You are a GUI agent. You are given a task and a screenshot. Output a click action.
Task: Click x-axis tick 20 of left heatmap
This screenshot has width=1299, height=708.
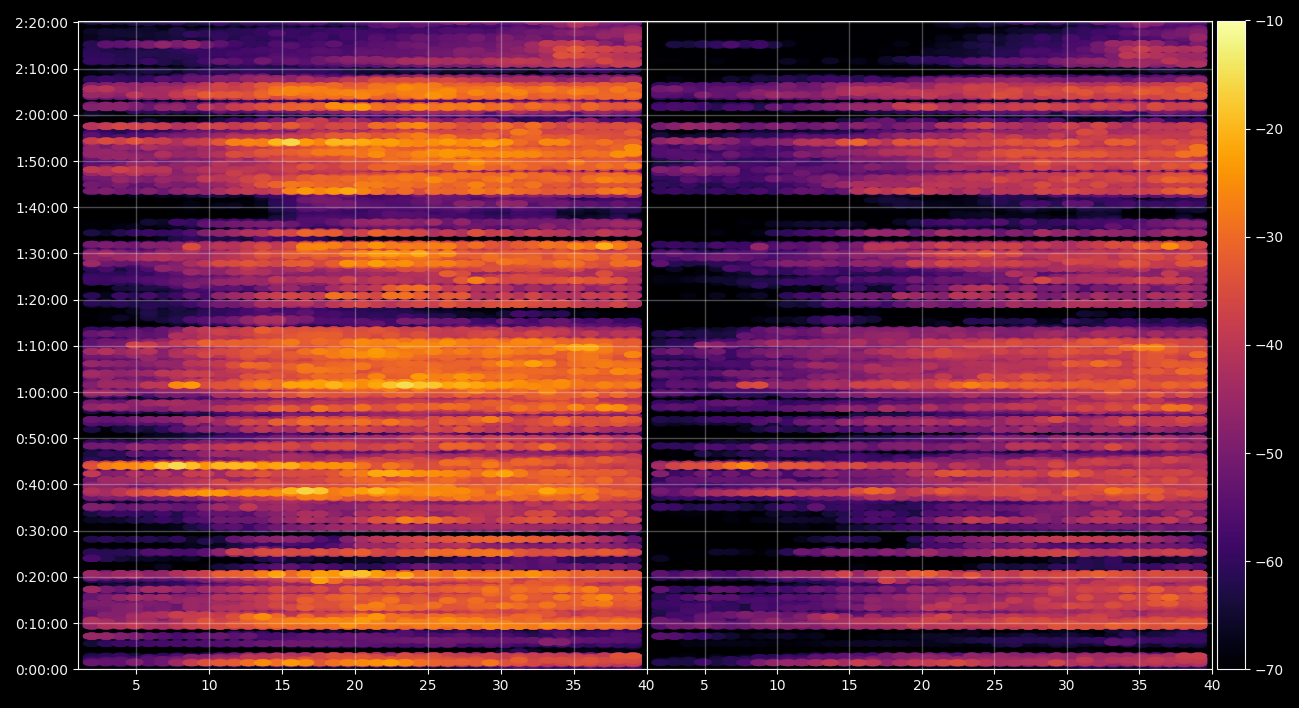tap(355, 686)
